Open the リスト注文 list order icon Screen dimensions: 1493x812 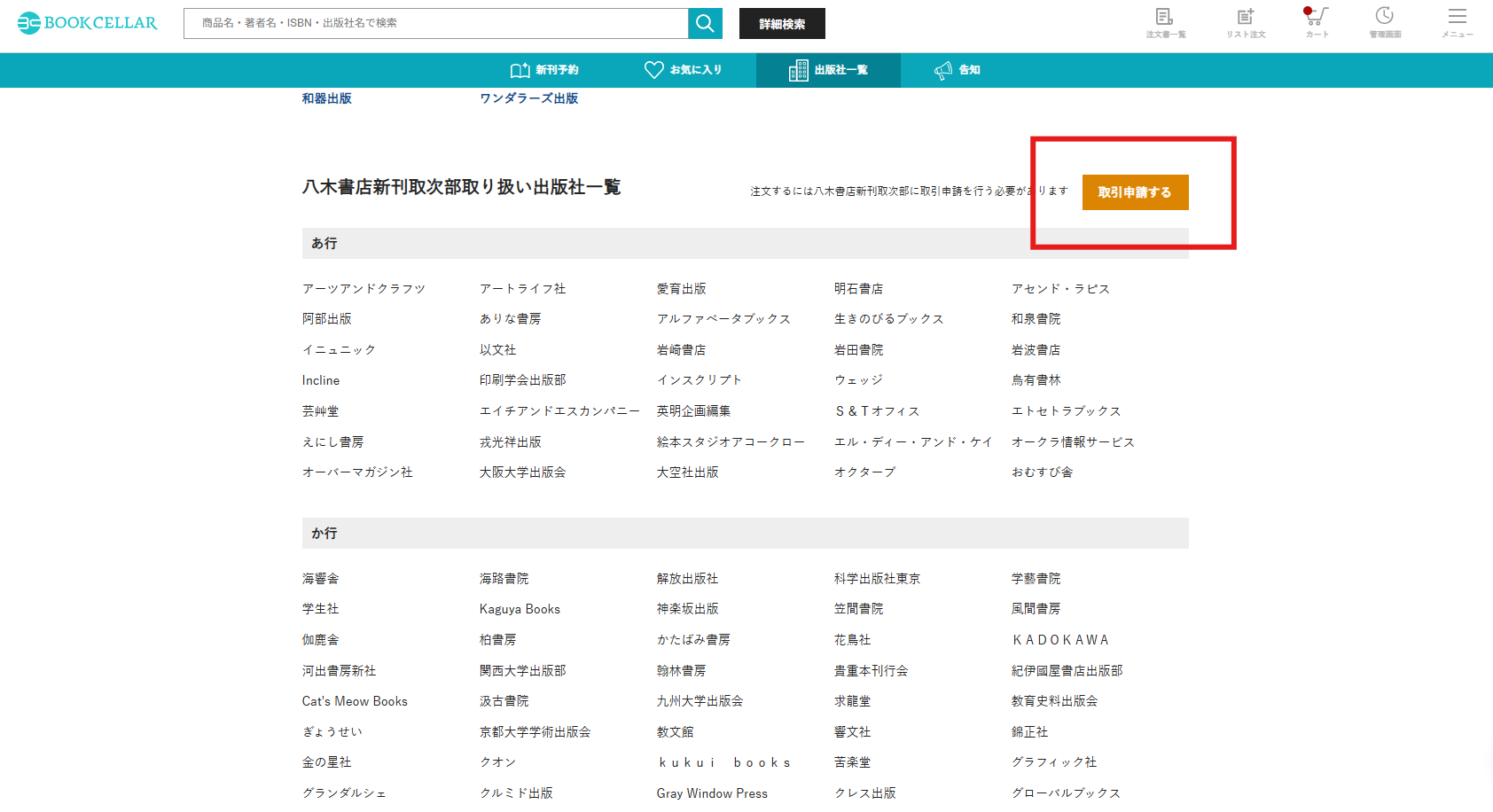1246,22
